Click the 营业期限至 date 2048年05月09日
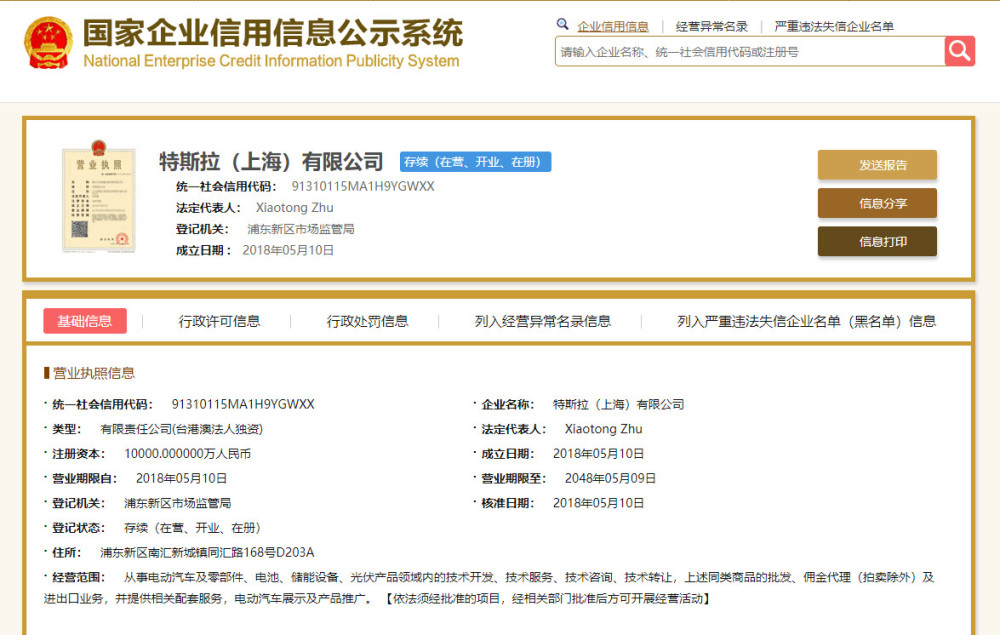The height and width of the screenshot is (635, 1000). click(x=610, y=478)
